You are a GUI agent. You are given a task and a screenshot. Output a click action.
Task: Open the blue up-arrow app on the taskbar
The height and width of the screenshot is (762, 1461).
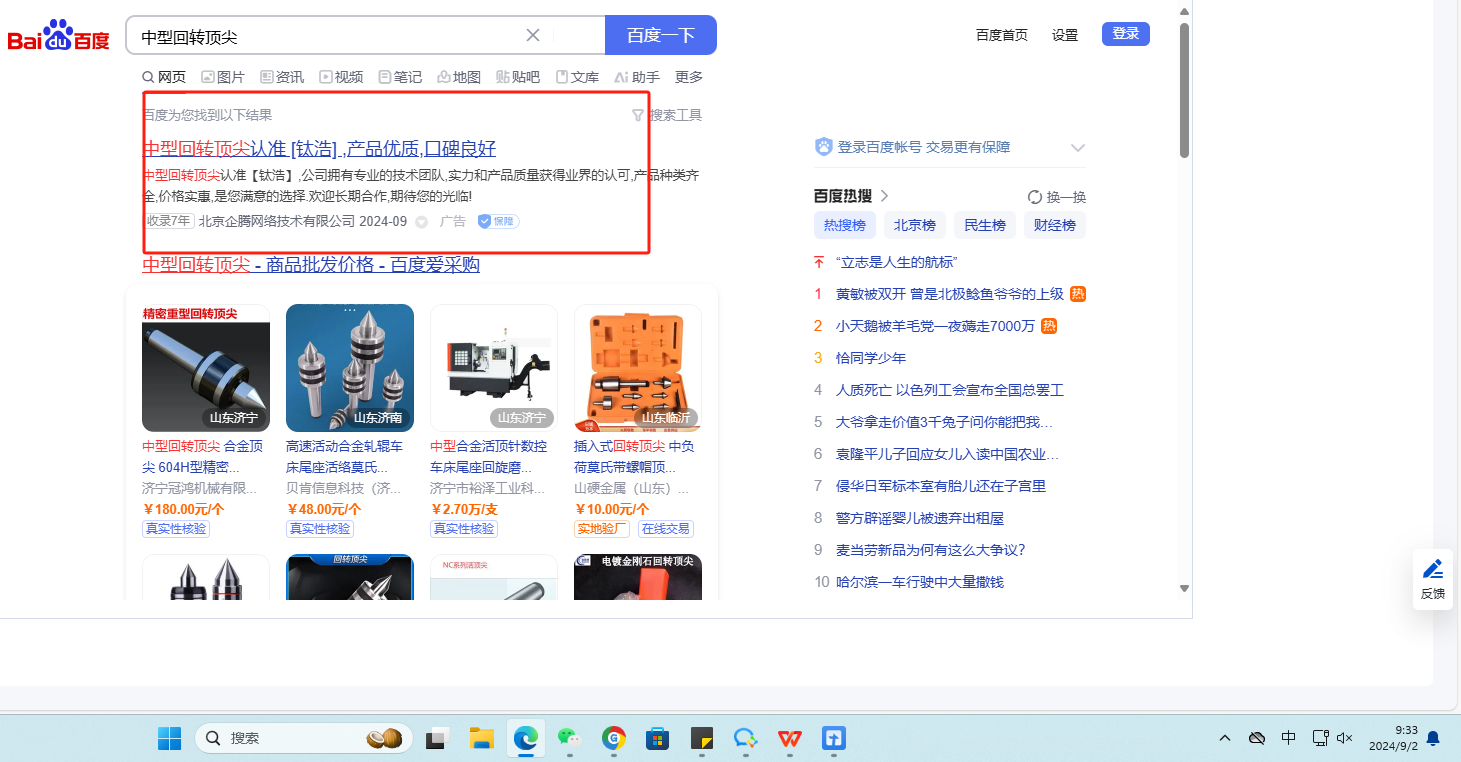[x=834, y=739]
